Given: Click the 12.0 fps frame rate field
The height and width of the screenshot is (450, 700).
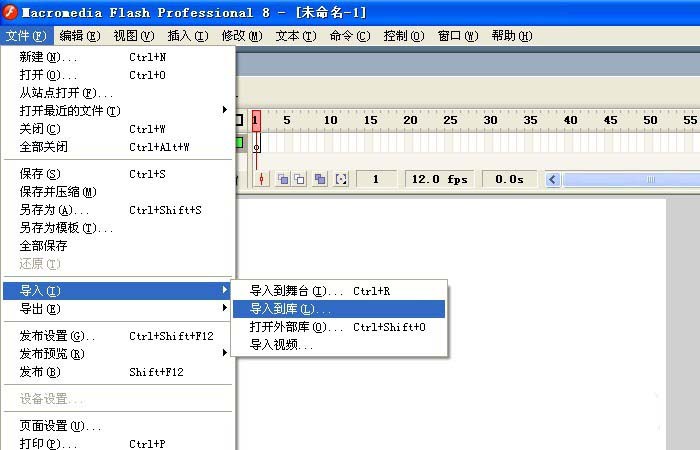Looking at the screenshot, I should [x=440, y=179].
